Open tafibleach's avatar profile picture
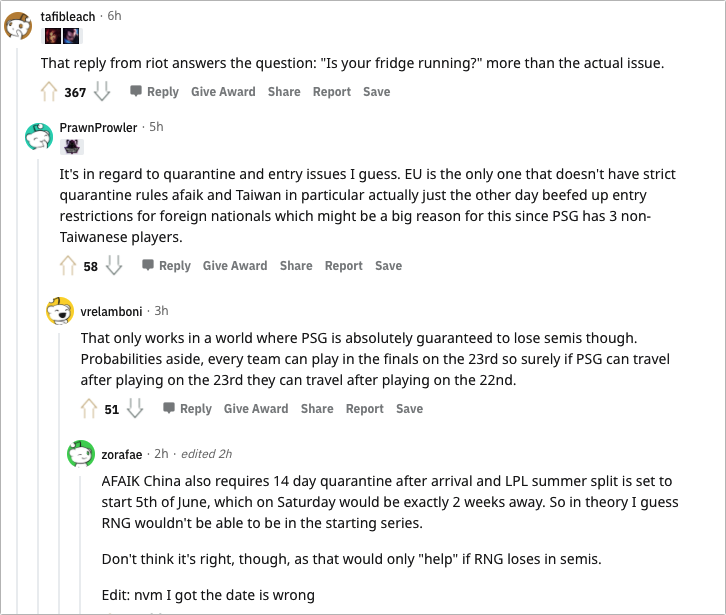 coord(18,25)
